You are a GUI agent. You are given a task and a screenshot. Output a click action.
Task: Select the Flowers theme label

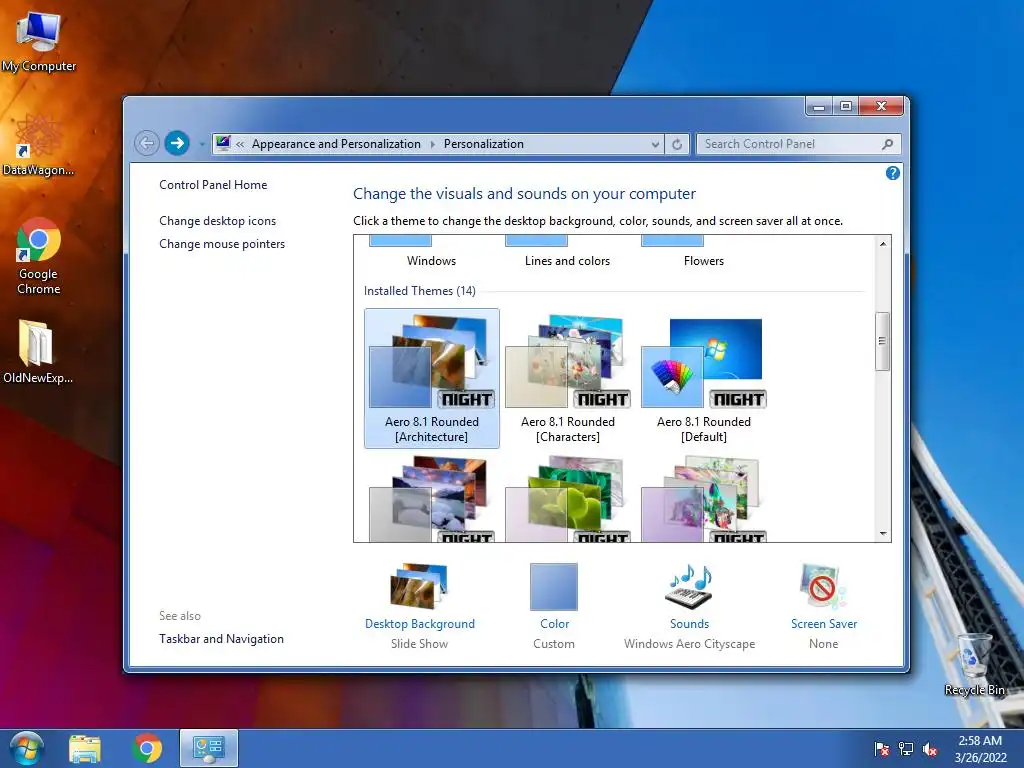tap(703, 261)
